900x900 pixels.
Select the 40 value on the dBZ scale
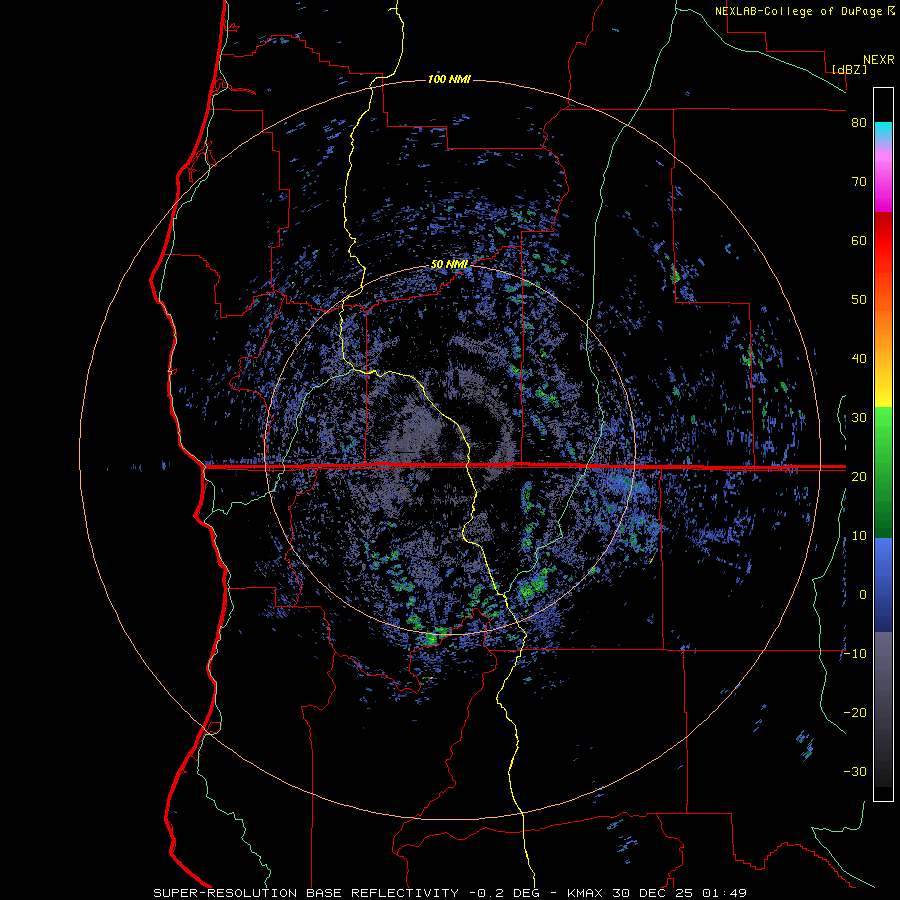859,359
